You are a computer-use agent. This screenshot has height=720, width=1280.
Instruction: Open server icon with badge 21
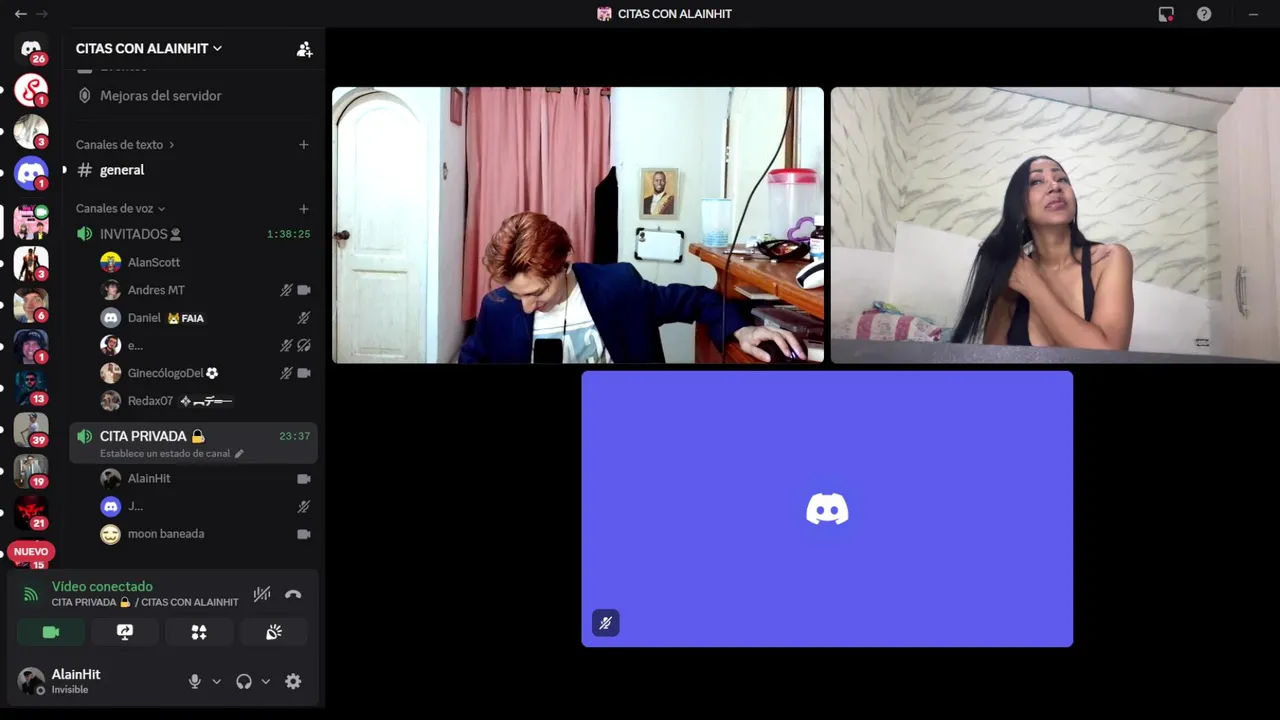31,513
